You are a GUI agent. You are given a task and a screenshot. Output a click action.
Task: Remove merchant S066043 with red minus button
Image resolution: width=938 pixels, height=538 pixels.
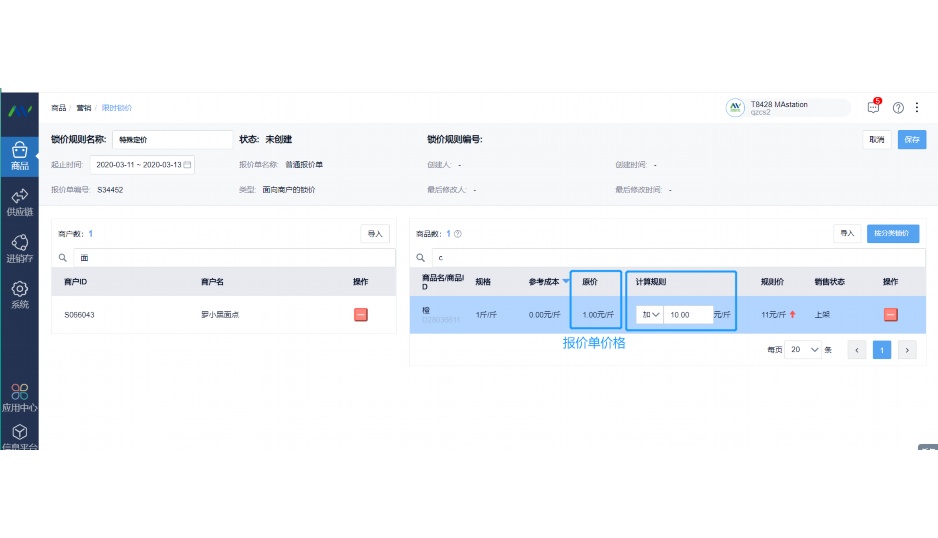point(361,315)
